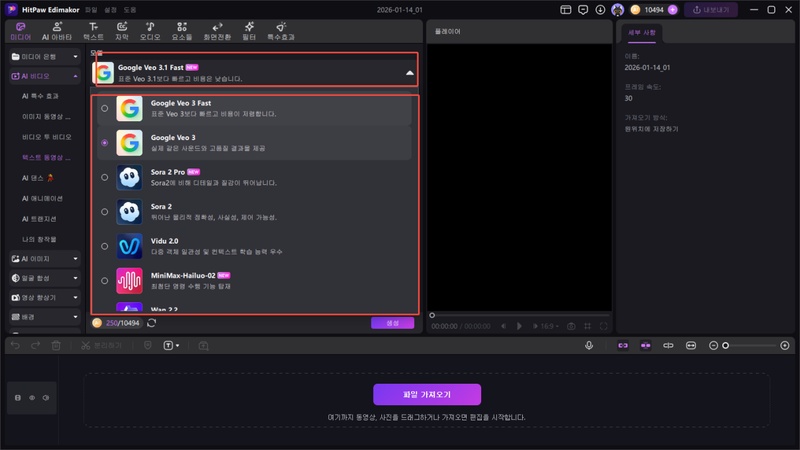Screen dimensions: 800x450
Task: Click the 파일 가져오기 import button
Action: pos(427,394)
